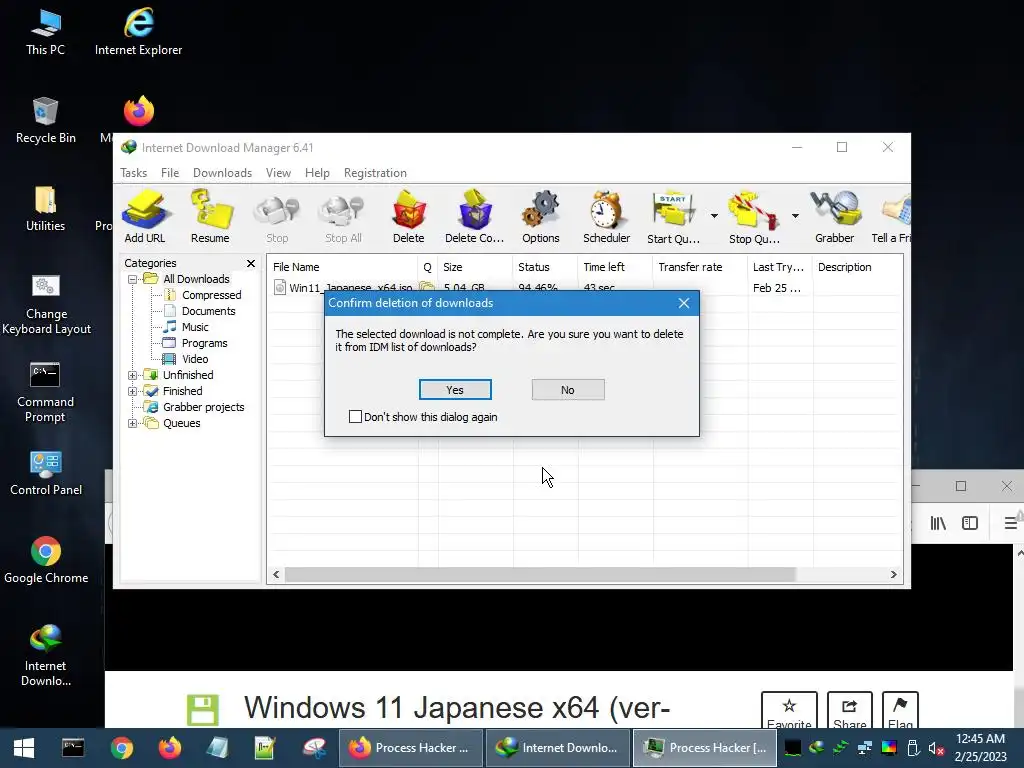Click the Stop Queue toolbar icon
The height and width of the screenshot is (768, 1024).
tap(754, 217)
